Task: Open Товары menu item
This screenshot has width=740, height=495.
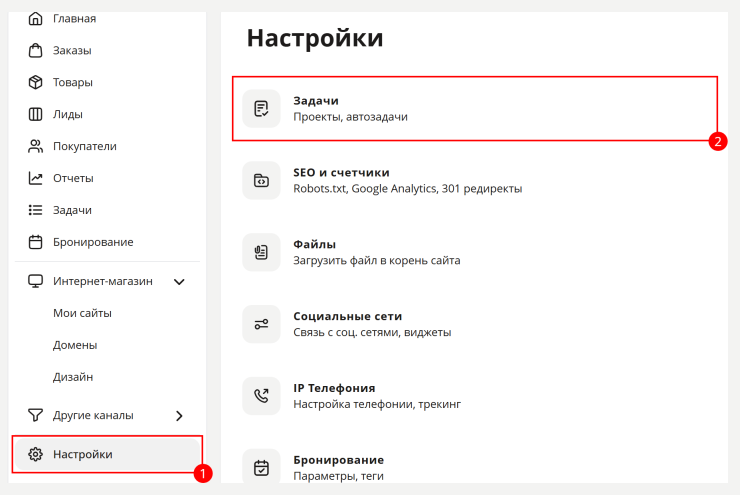Action: coord(73,82)
